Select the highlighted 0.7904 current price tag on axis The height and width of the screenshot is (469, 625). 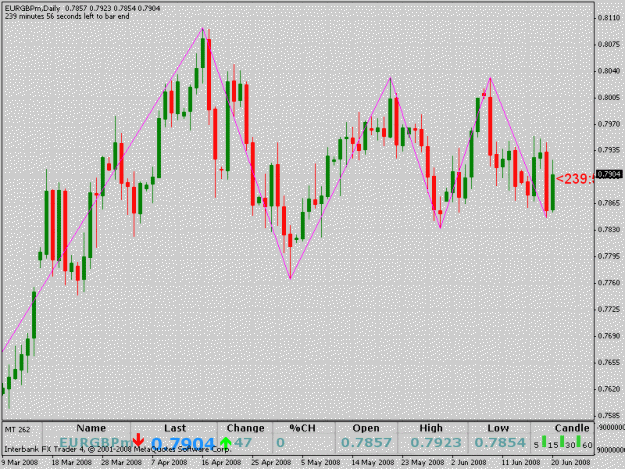[609, 175]
